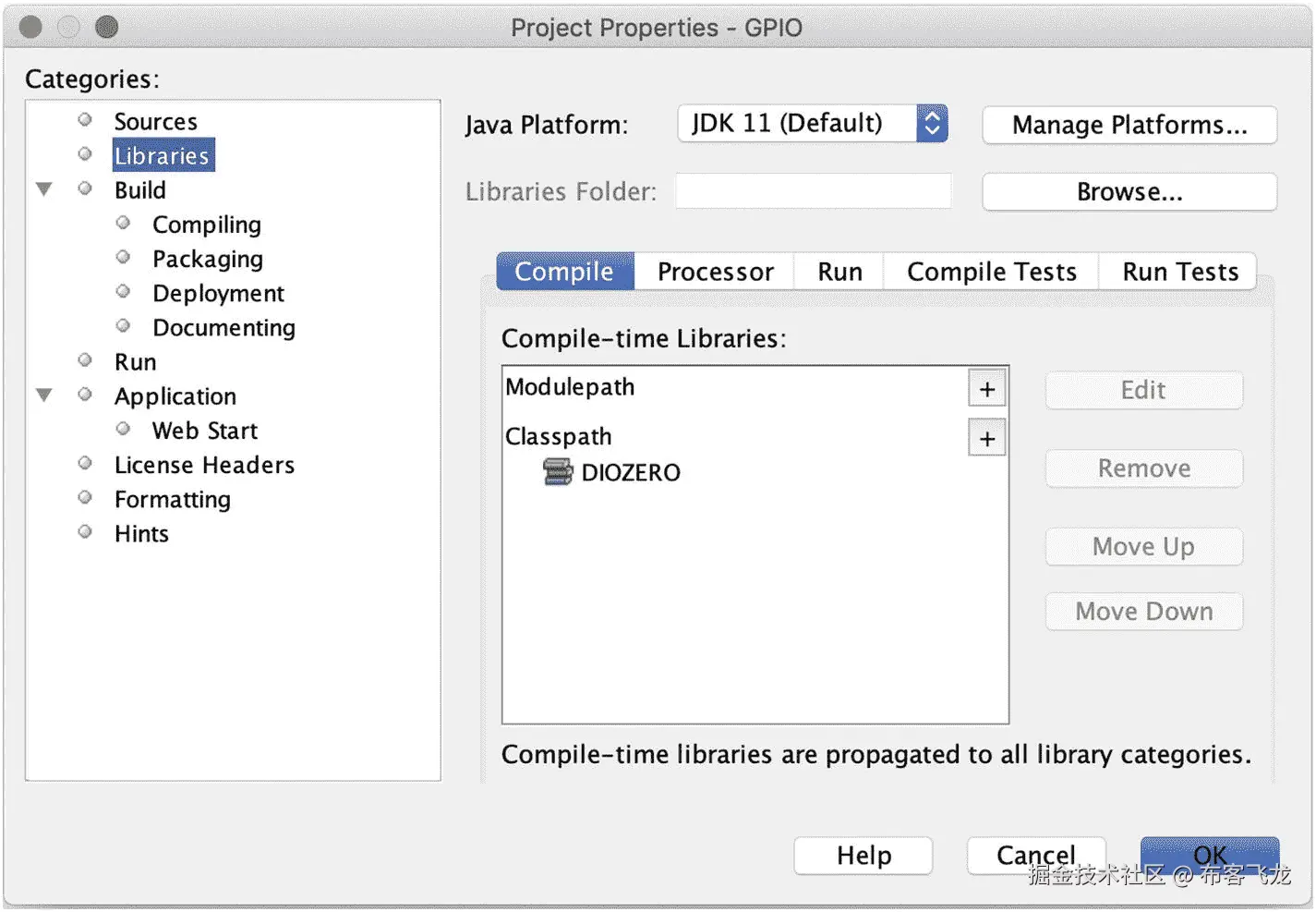
Task: Click the bullet icon beside Formatting
Action: pyautogui.click(x=85, y=498)
